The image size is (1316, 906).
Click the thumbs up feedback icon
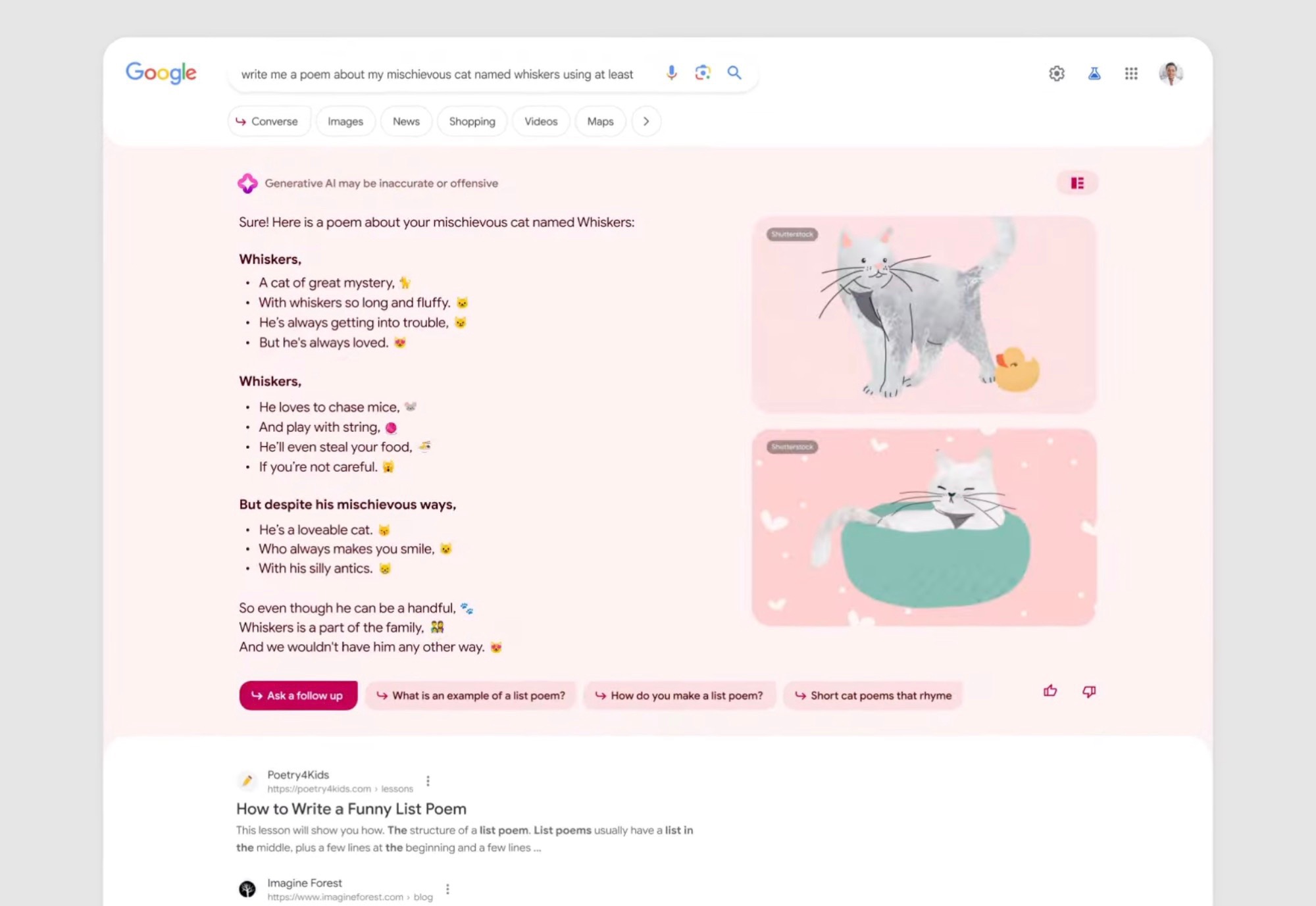(x=1050, y=691)
